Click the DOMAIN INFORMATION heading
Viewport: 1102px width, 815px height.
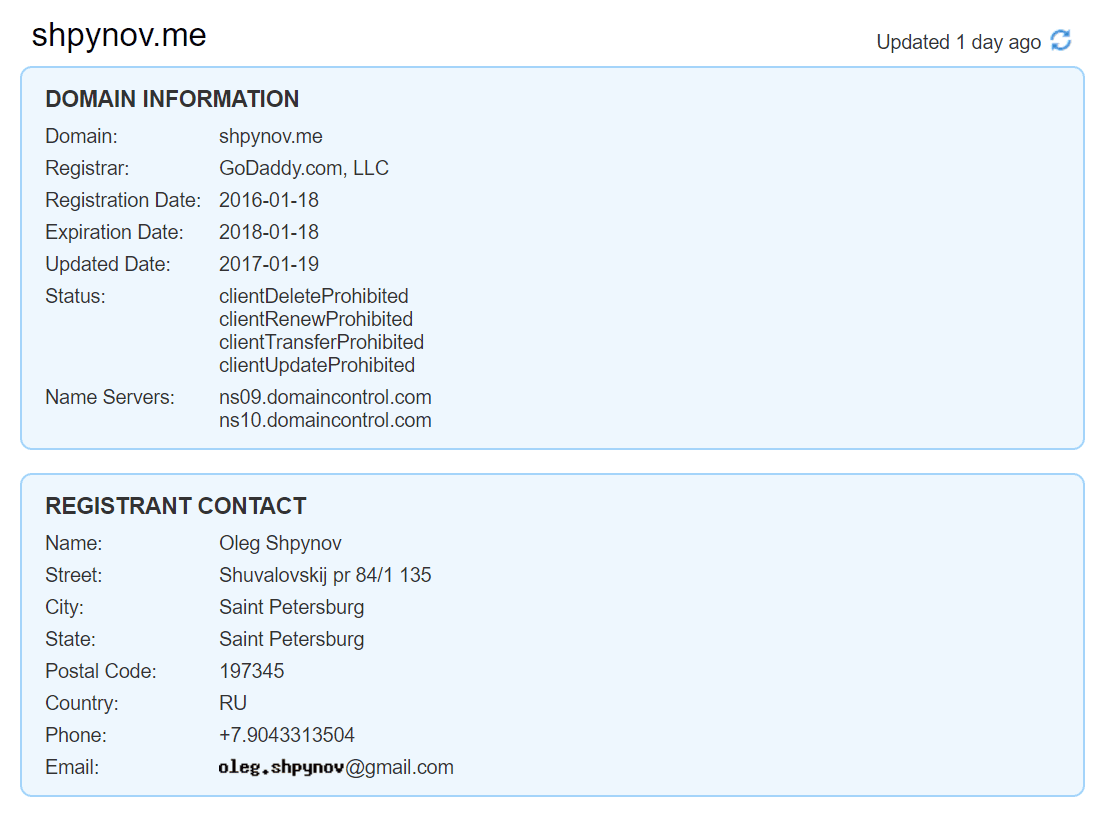(172, 99)
